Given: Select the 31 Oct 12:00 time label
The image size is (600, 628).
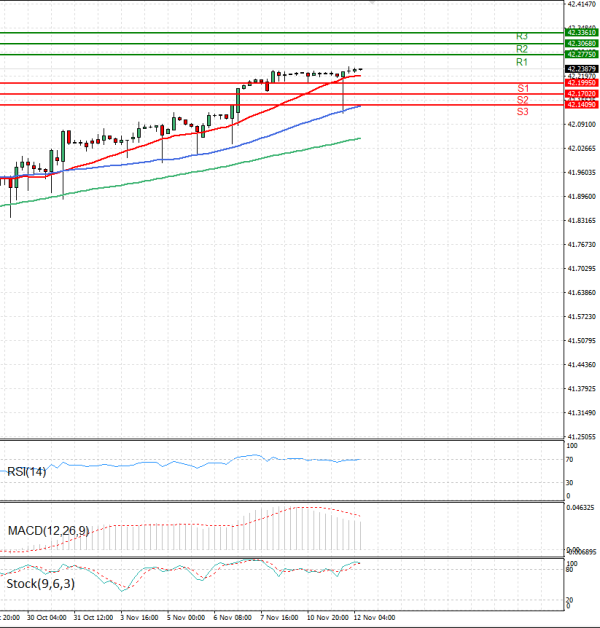Looking at the screenshot, I should tap(91, 617).
